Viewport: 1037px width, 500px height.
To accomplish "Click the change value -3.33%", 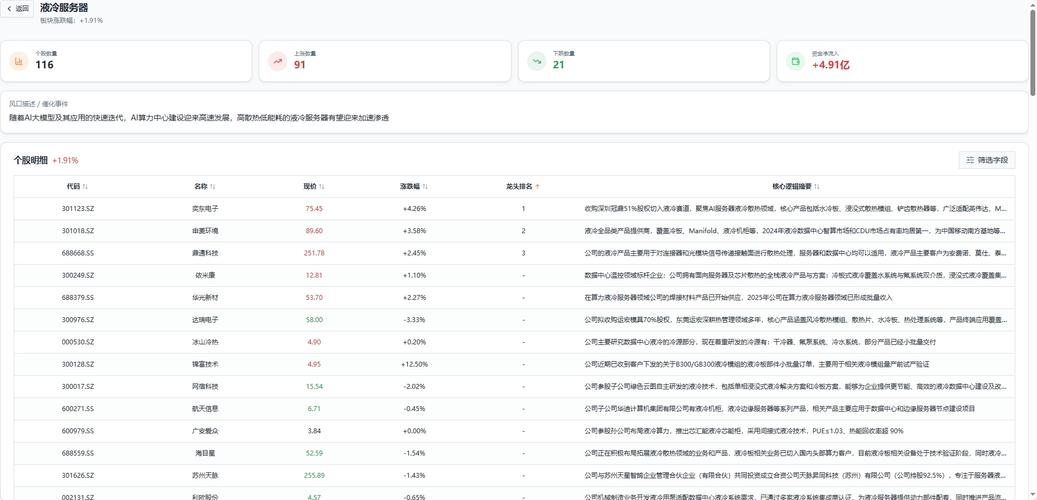I will coord(415,319).
